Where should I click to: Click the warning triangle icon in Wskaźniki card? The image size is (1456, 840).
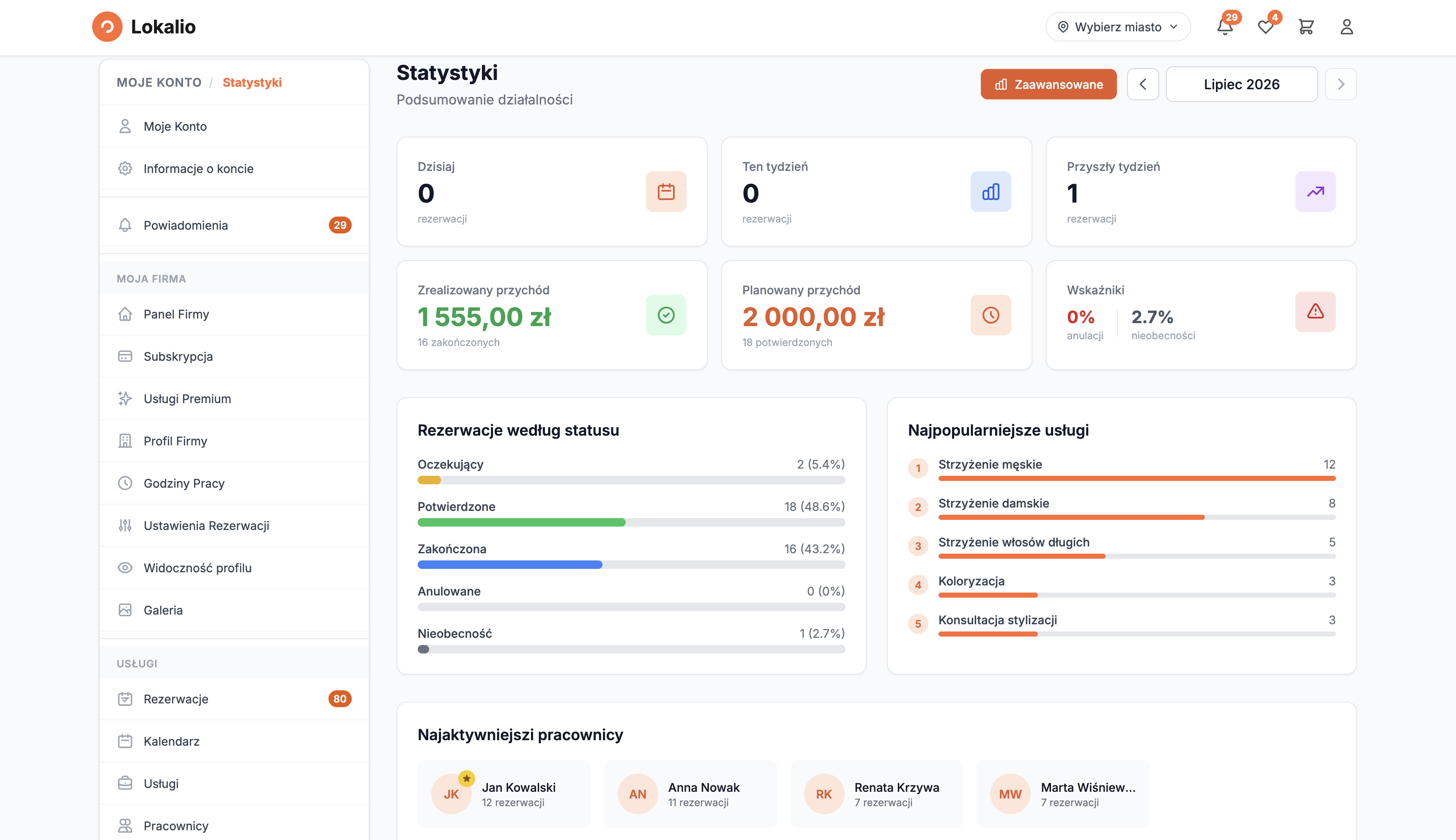pyautogui.click(x=1315, y=312)
